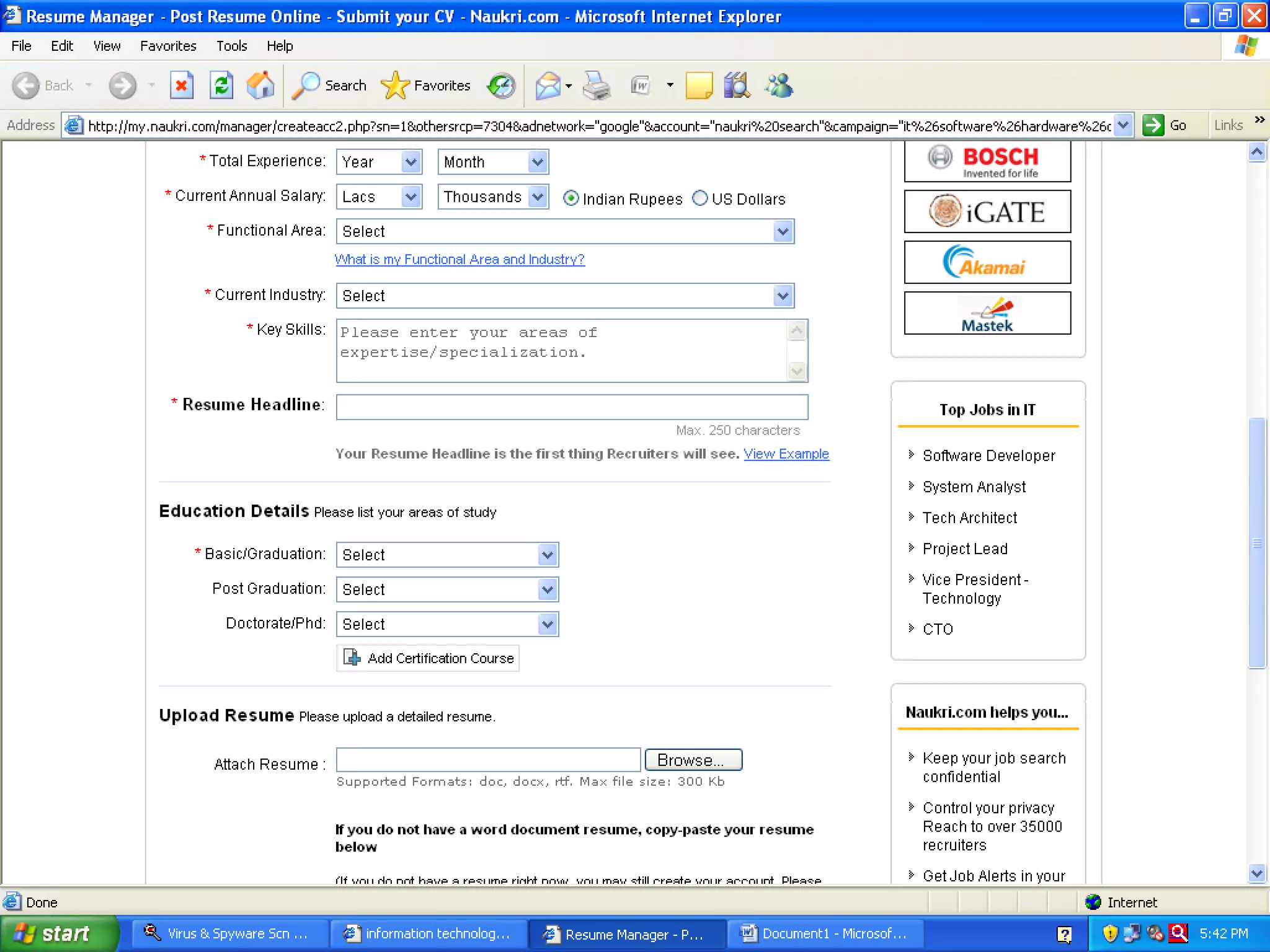The height and width of the screenshot is (952, 1270).
Task: Click the Research books icon in toolbar
Action: coord(737,86)
